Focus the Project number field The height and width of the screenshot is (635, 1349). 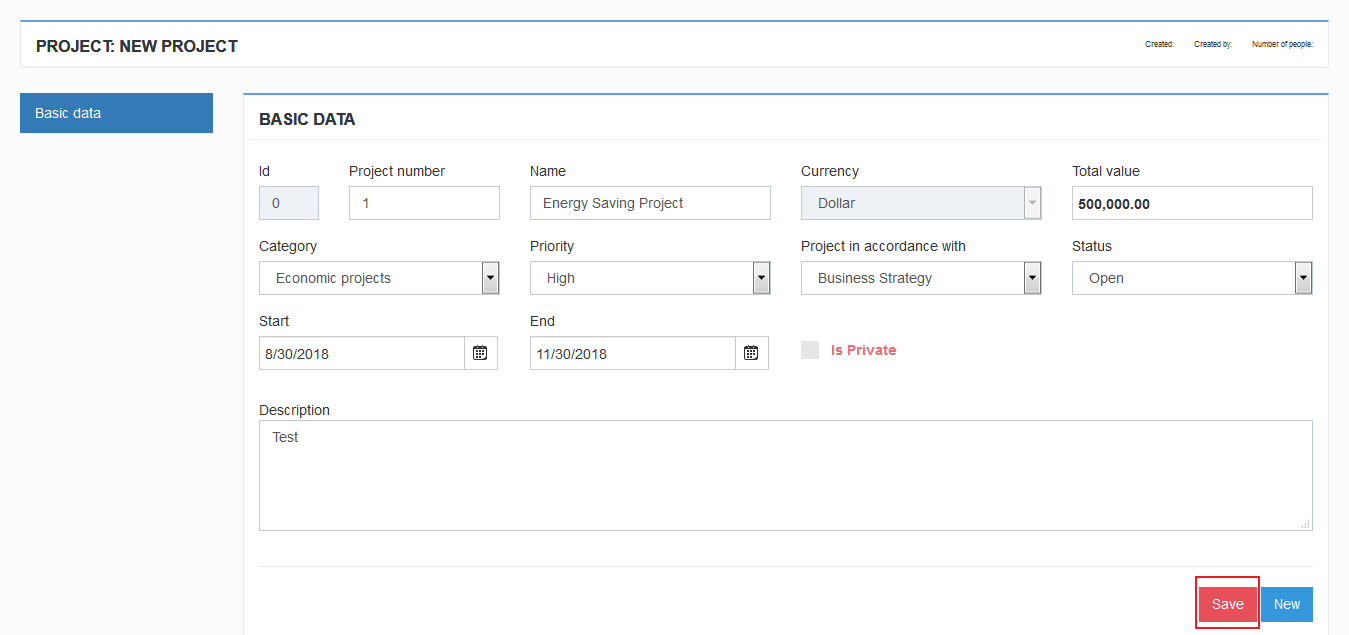(424, 203)
